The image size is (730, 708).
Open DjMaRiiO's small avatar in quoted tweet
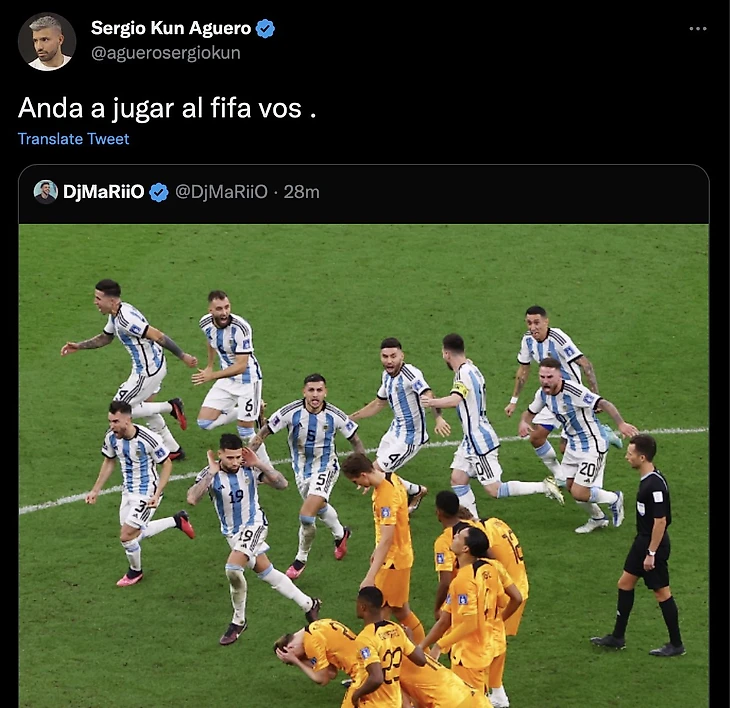point(46,192)
